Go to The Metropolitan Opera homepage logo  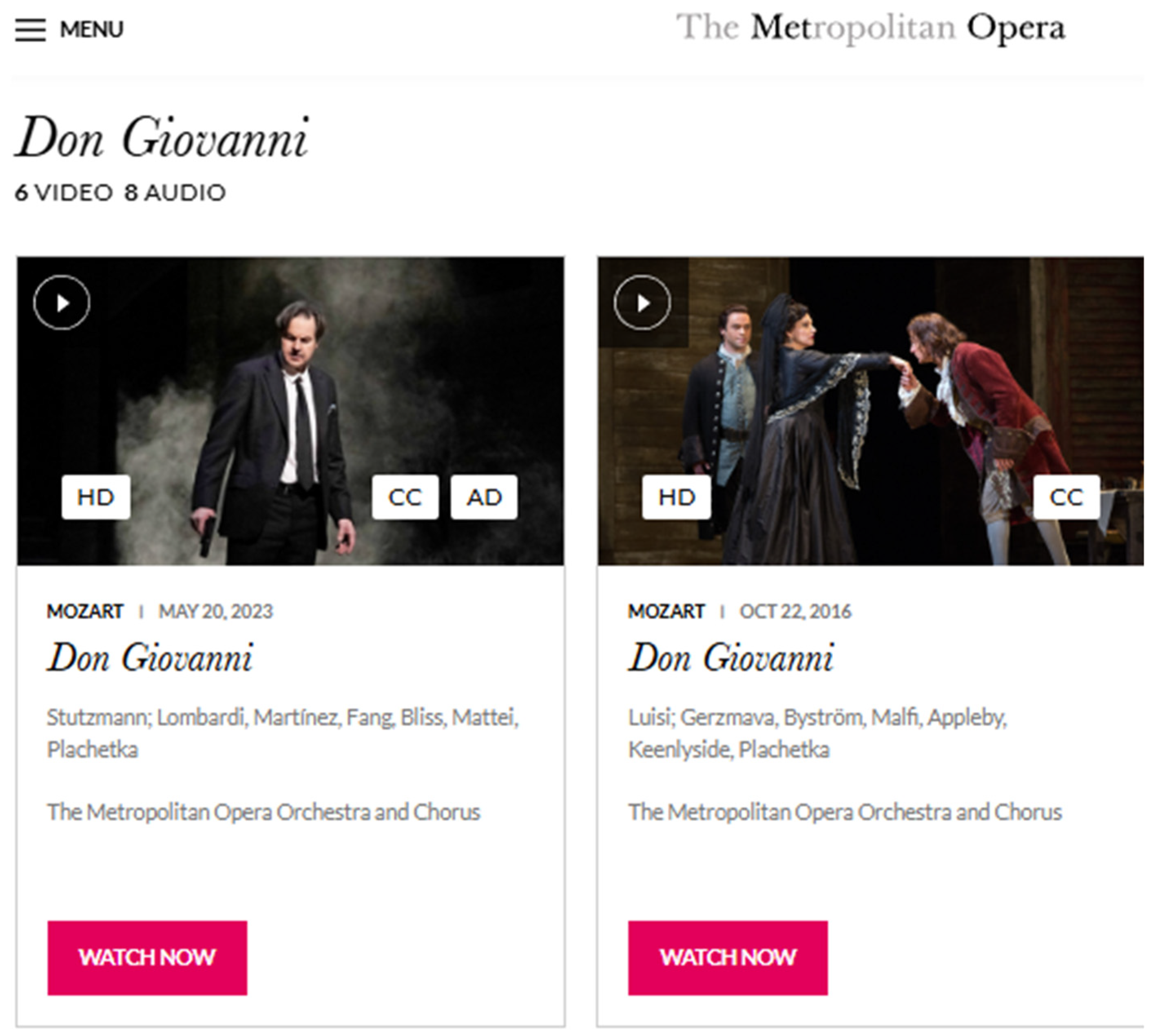tap(870, 29)
